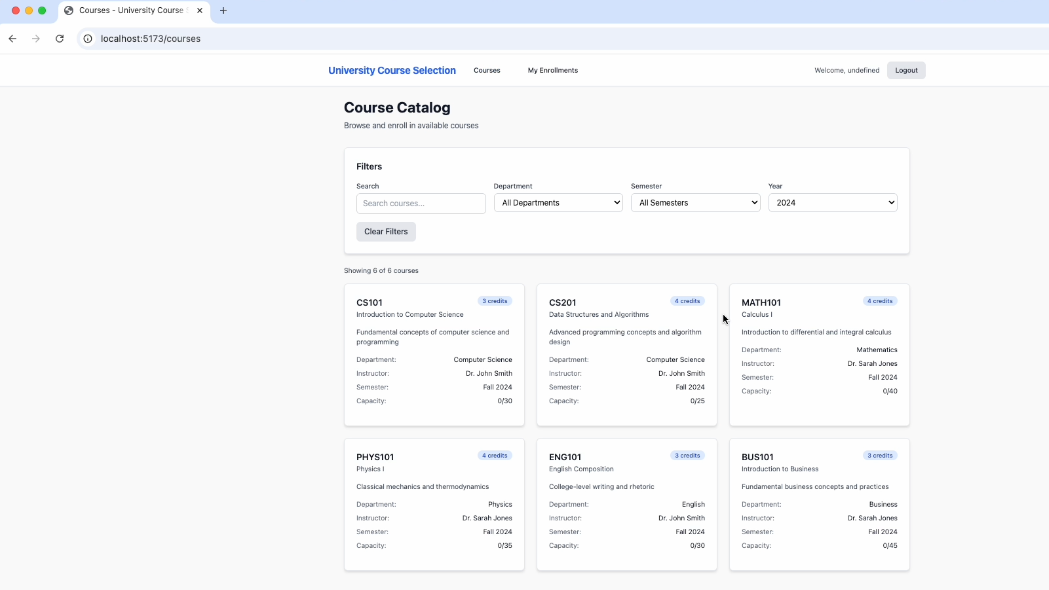This screenshot has height=590, width=1049.
Task: Select the BUS101 Introduction to Business card
Action: tap(819, 504)
